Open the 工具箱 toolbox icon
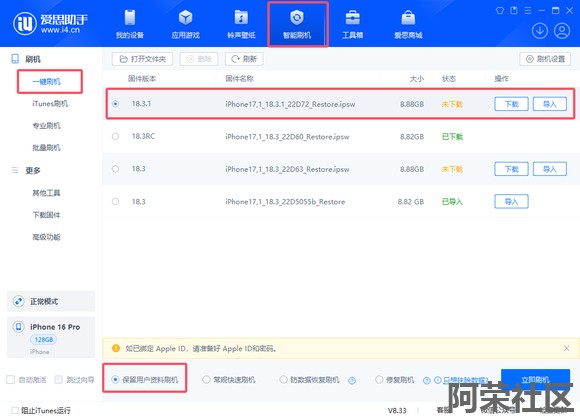The height and width of the screenshot is (419, 580). tap(353, 24)
